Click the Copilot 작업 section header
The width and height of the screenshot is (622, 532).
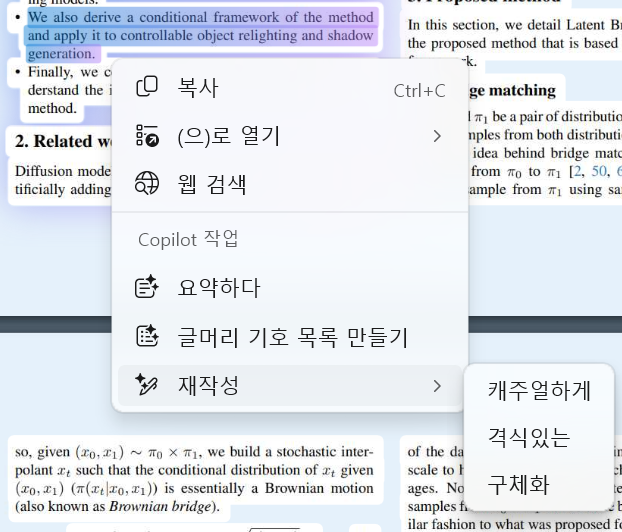pos(188,239)
